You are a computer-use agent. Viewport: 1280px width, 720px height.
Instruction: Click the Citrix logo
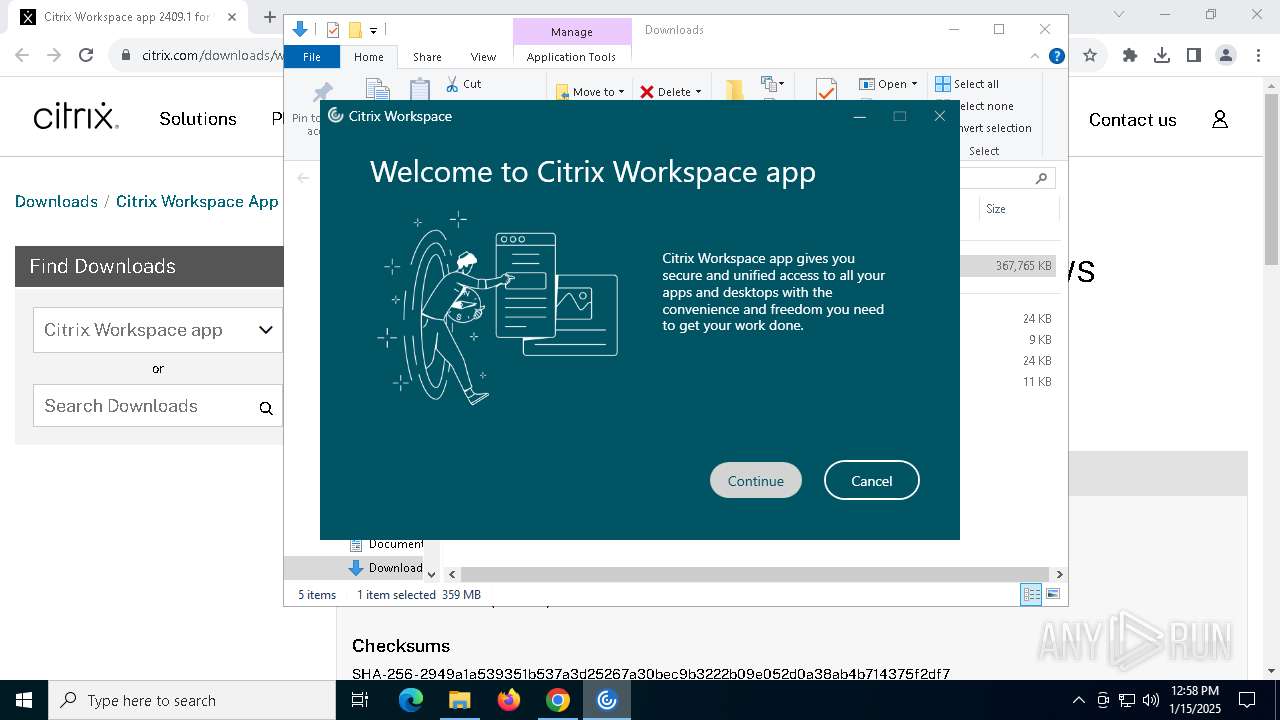tap(76, 117)
